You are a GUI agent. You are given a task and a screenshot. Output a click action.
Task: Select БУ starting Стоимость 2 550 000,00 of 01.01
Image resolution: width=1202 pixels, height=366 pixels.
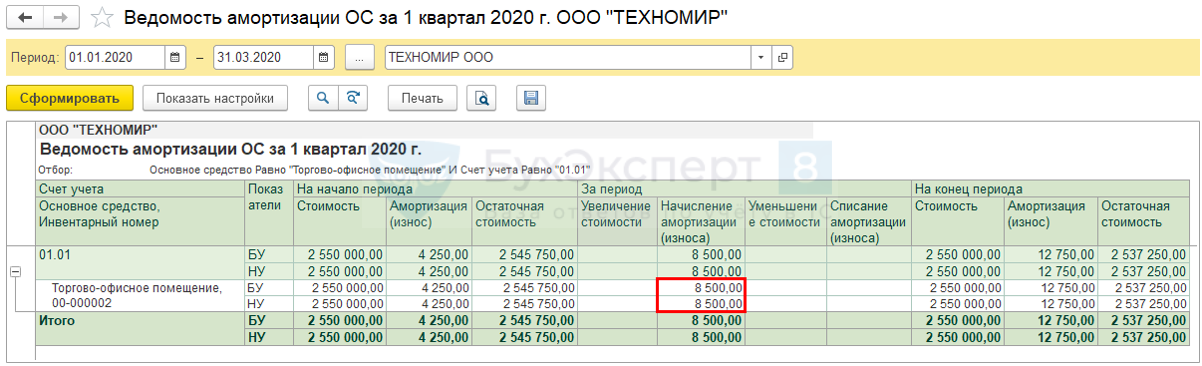coord(340,255)
